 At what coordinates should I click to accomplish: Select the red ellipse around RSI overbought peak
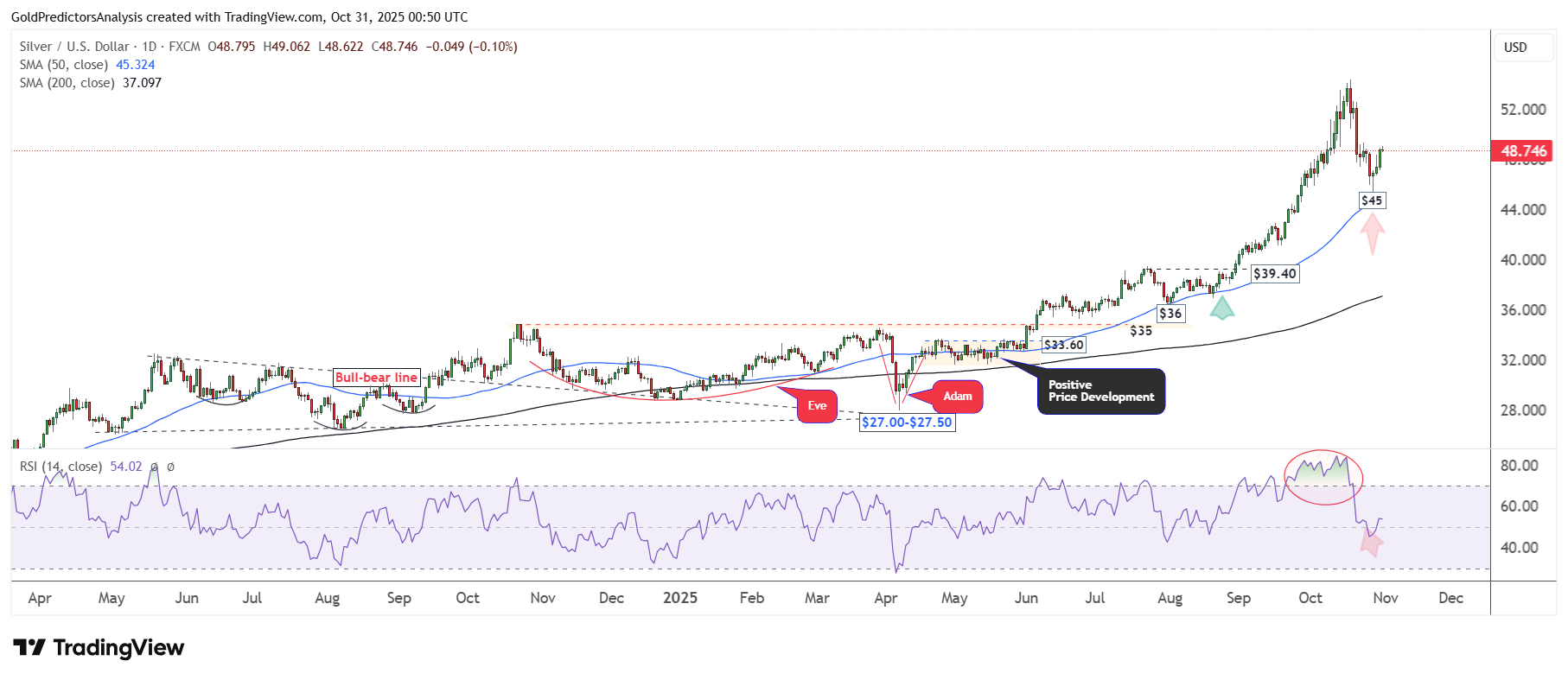click(1323, 477)
